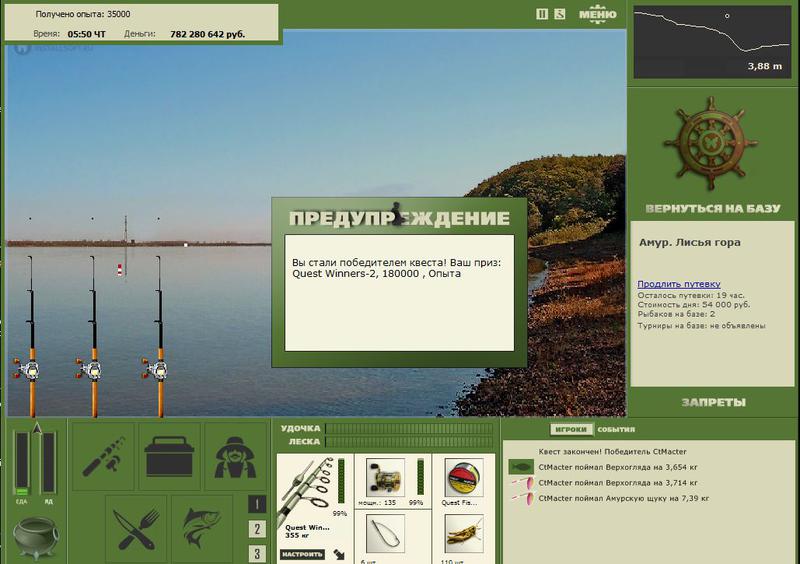Open the fisherman profile icon
The width and height of the screenshot is (800, 564).
click(235, 456)
